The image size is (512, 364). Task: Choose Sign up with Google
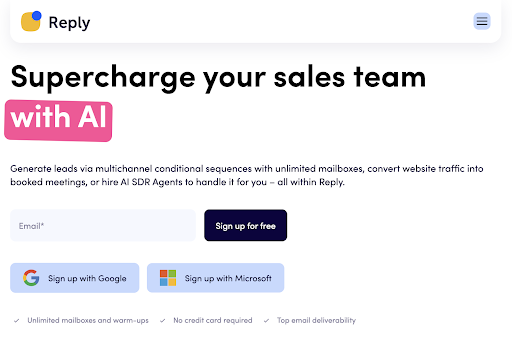(75, 278)
